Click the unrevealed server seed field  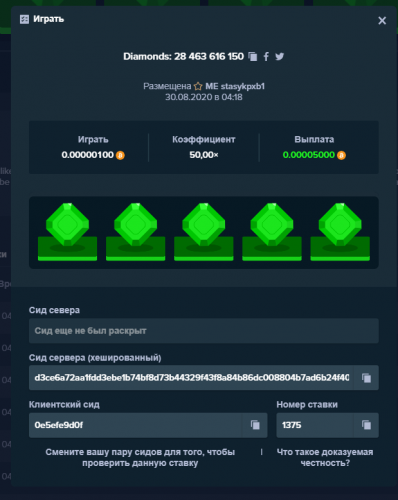coord(204,331)
